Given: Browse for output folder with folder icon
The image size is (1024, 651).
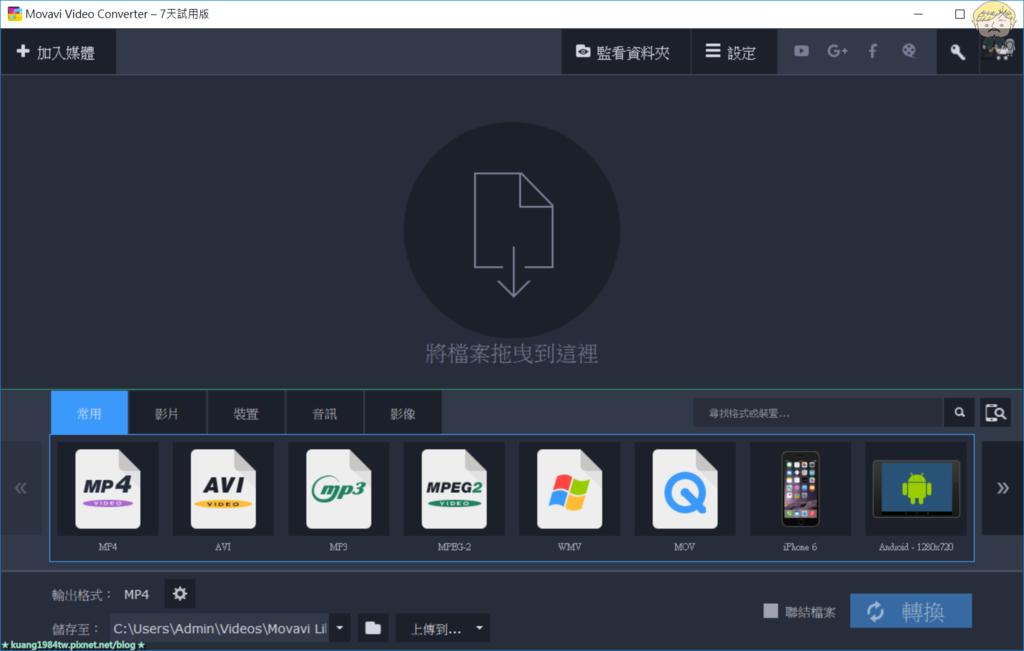Looking at the screenshot, I should click(x=373, y=628).
